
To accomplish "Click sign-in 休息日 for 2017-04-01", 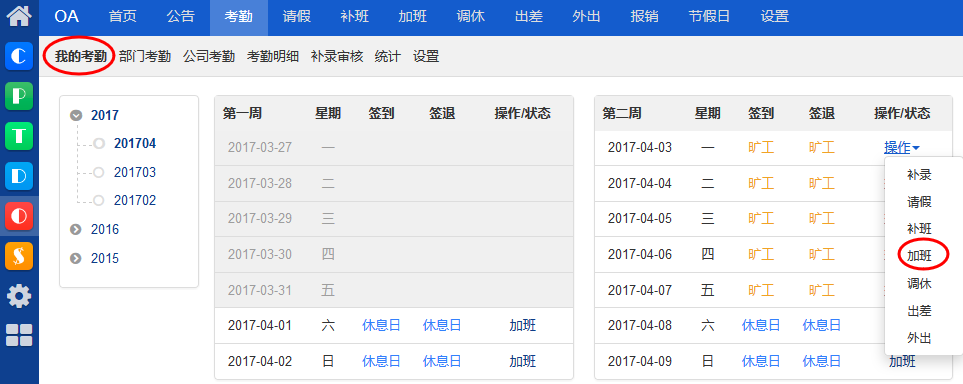I will point(381,326).
